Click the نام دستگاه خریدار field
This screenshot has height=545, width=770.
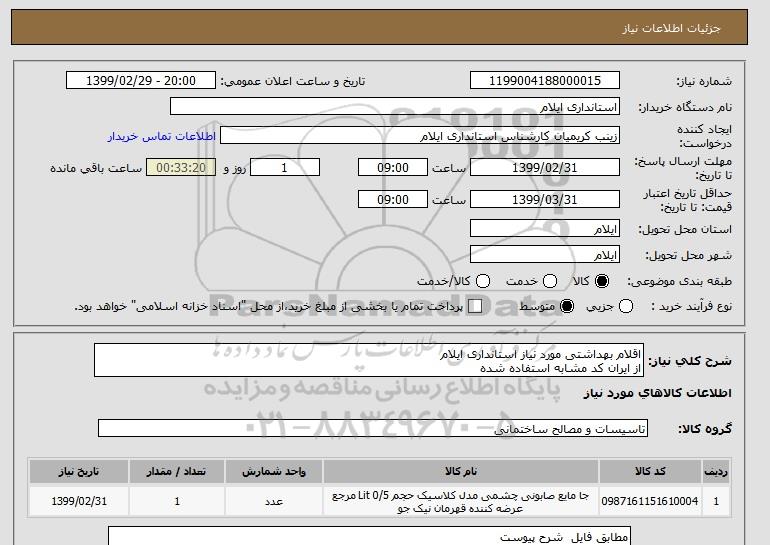[395, 107]
